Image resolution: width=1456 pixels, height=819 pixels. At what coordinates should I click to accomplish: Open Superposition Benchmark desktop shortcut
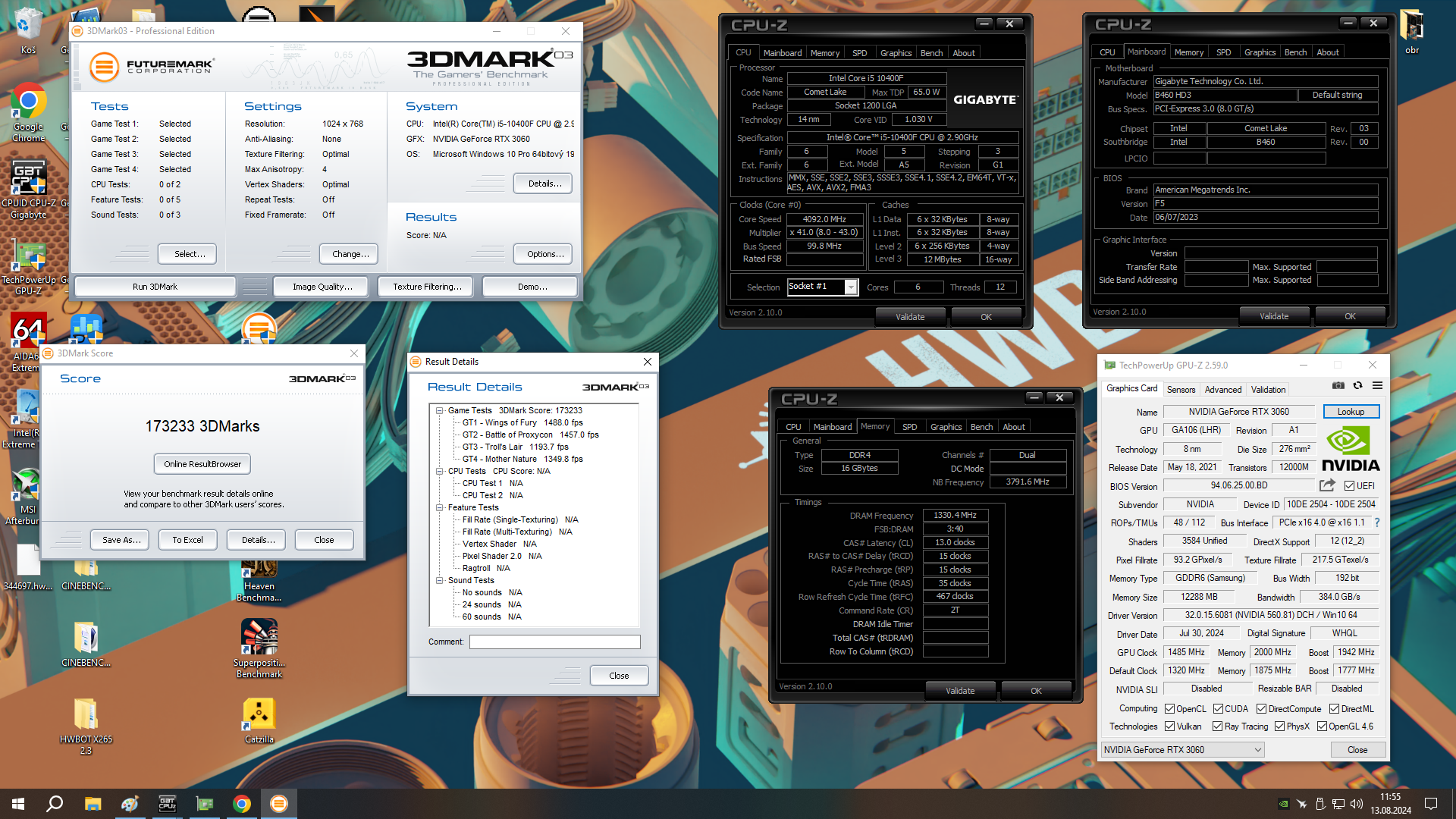pos(259,648)
